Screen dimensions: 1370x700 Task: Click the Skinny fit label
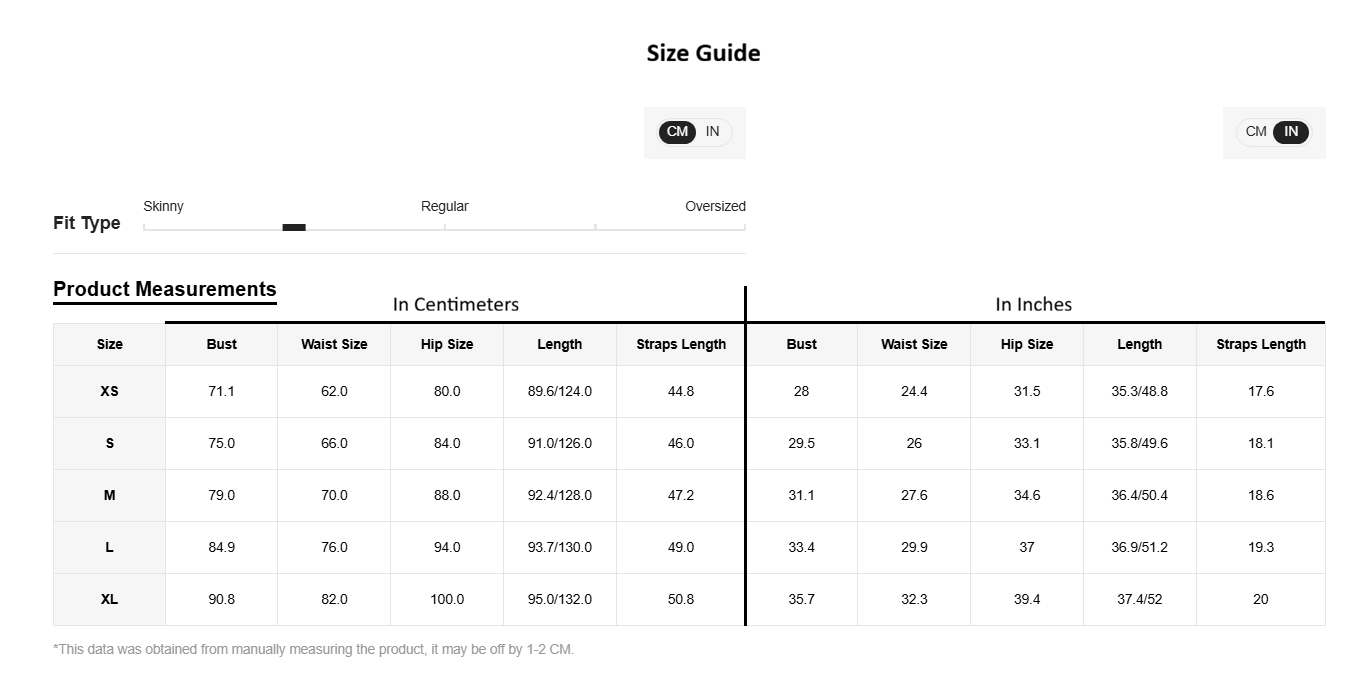click(x=163, y=206)
